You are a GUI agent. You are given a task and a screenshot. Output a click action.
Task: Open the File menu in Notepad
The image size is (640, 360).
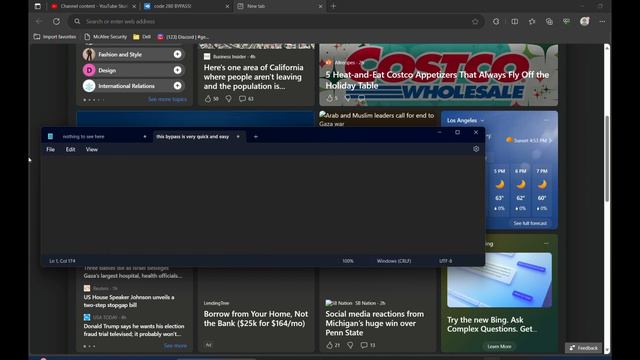[x=51, y=149]
